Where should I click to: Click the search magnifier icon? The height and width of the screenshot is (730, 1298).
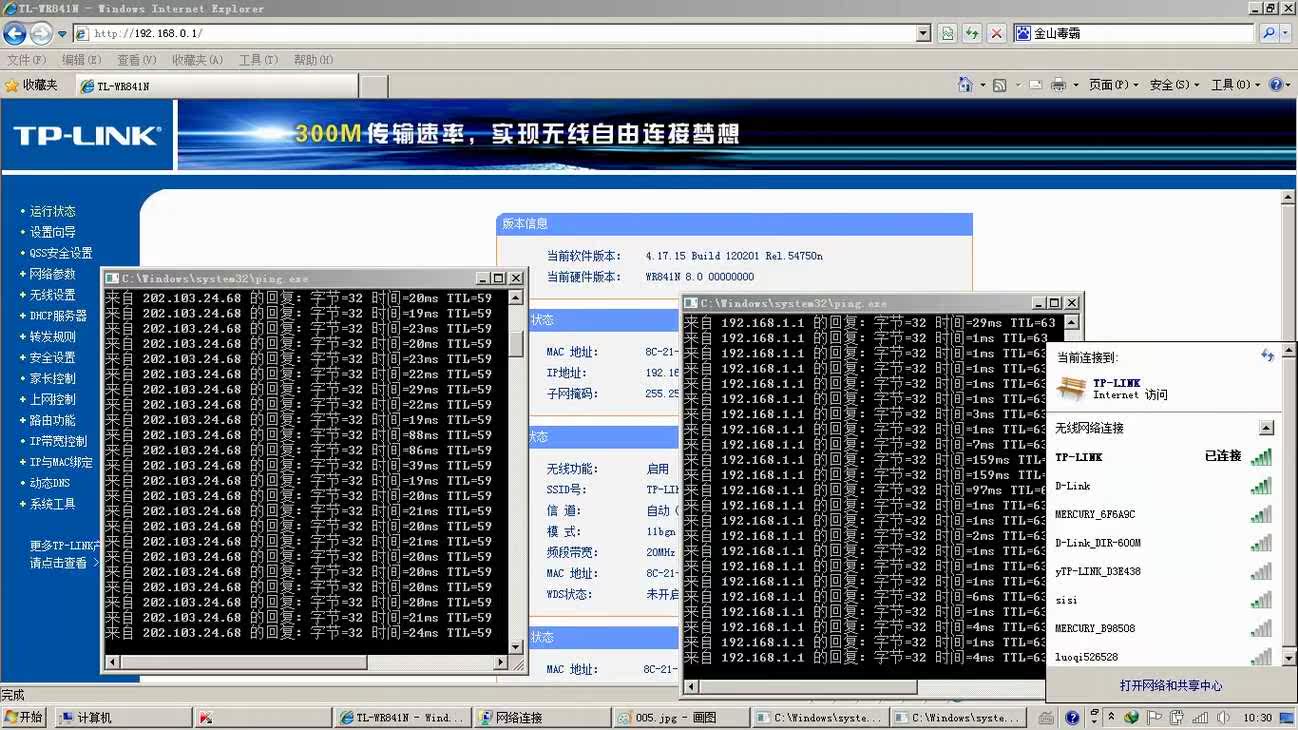tap(1268, 33)
